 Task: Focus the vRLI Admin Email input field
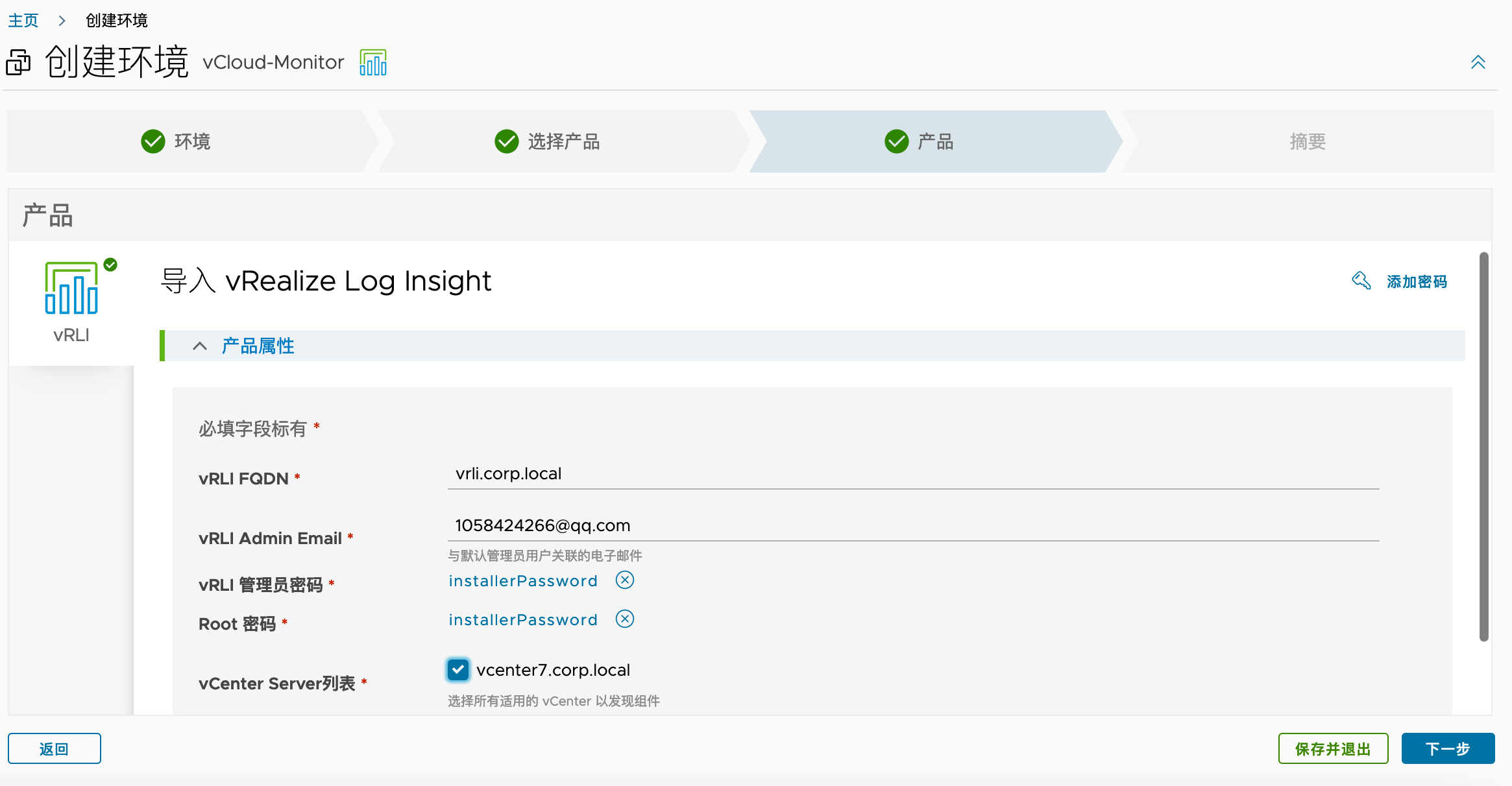tap(913, 526)
